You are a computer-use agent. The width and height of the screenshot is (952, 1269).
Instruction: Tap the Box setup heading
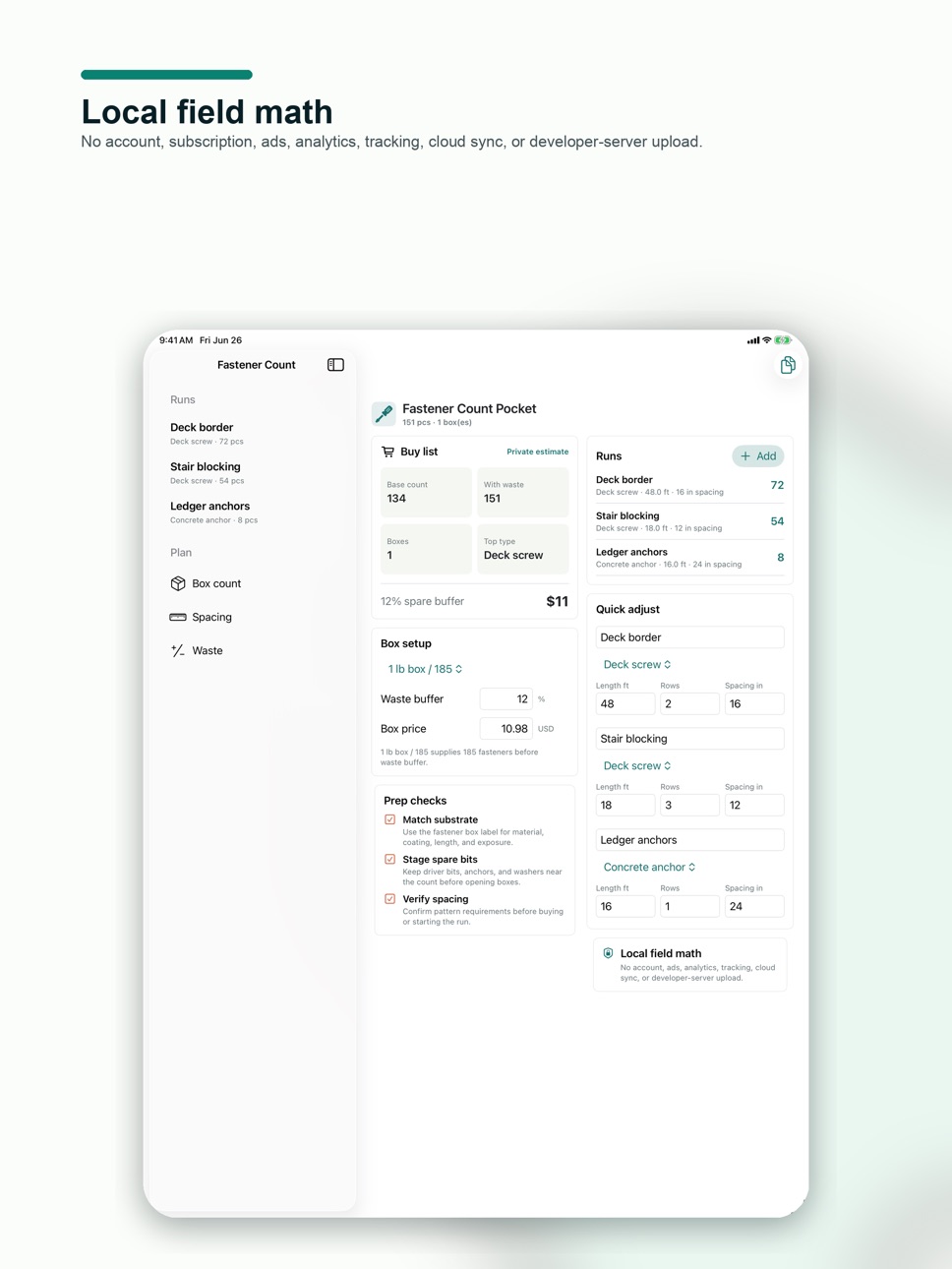(406, 643)
